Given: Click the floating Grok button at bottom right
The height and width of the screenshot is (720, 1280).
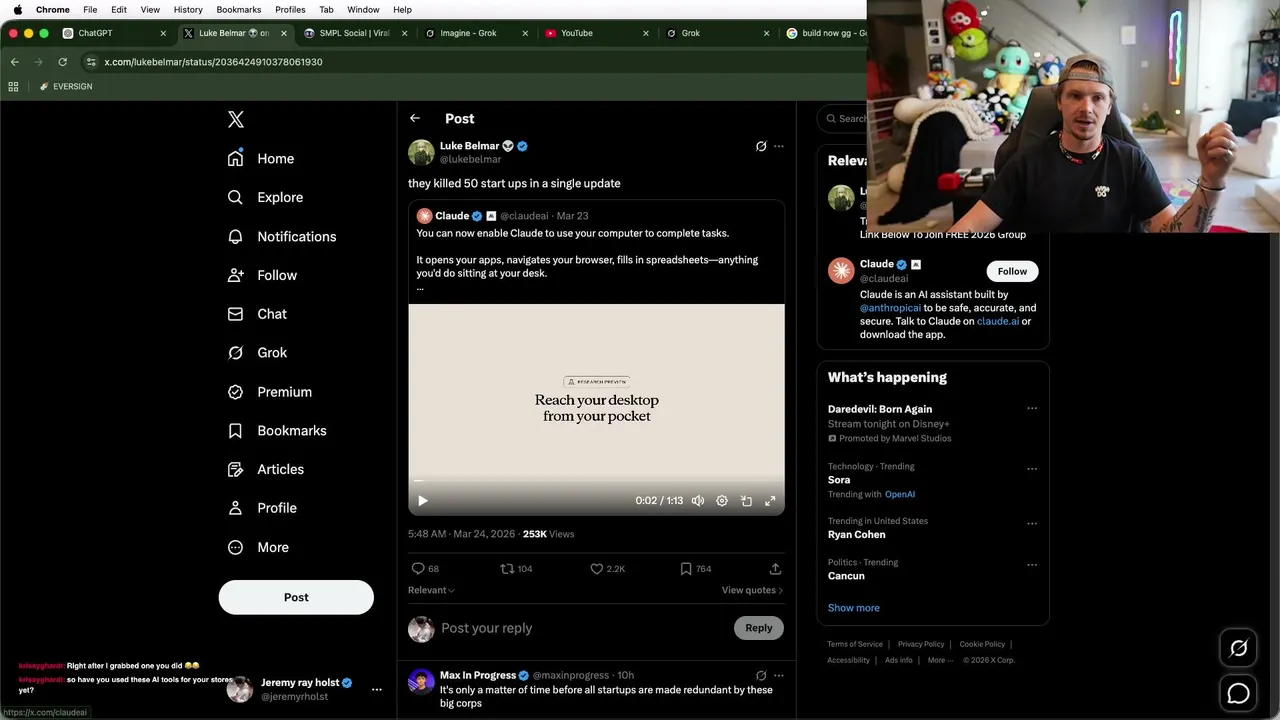Looking at the screenshot, I should (1238, 649).
